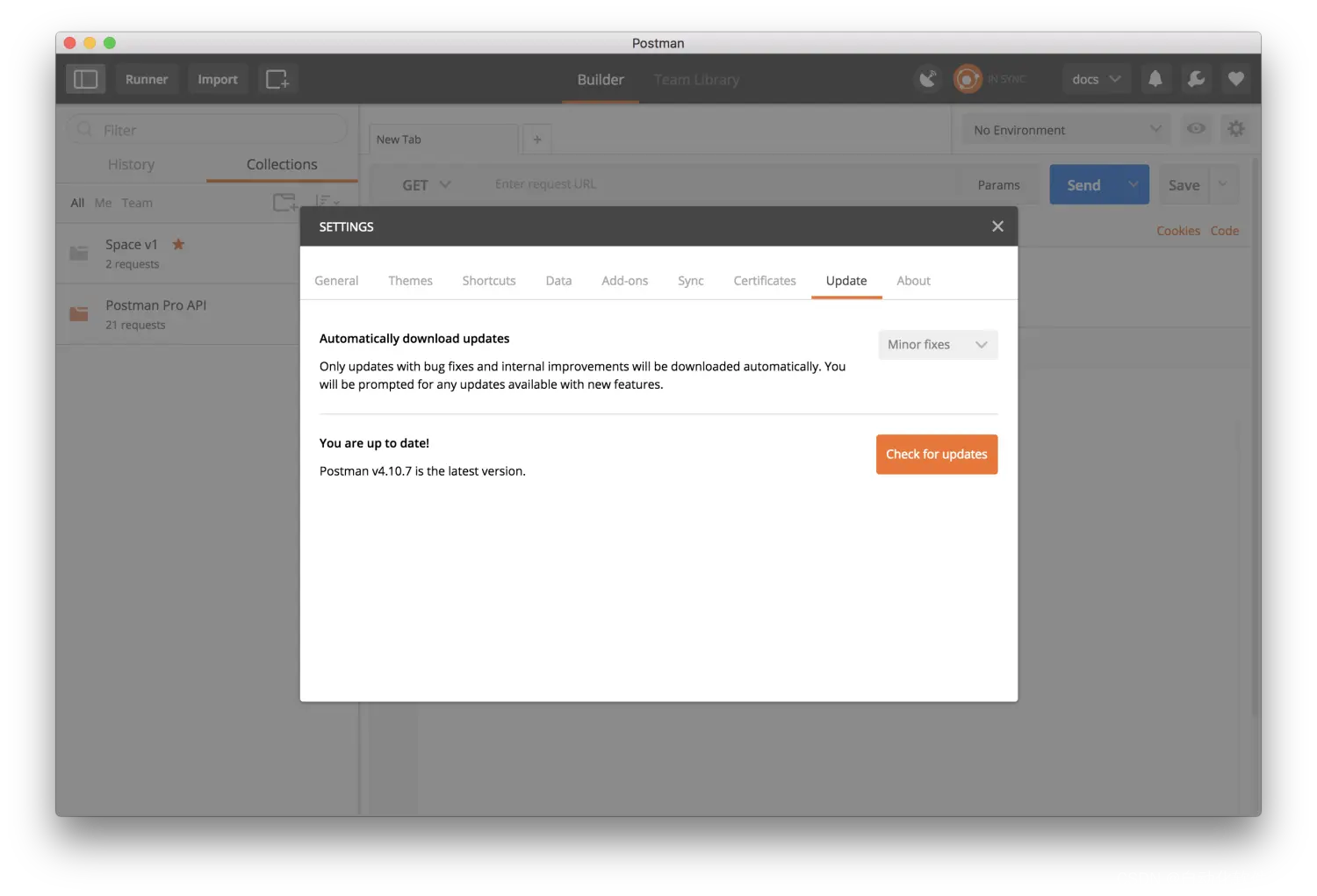The height and width of the screenshot is (896, 1317).
Task: Open the GET method dropdown
Action: coord(427,185)
